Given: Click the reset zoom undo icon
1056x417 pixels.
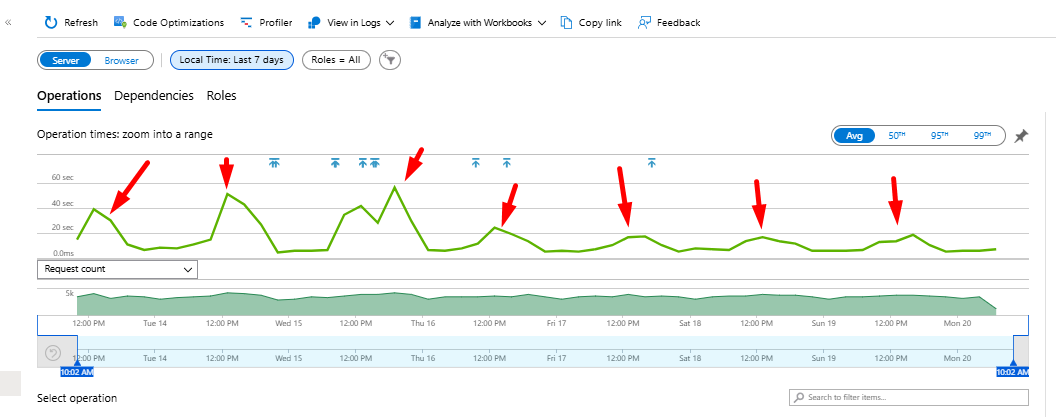Looking at the screenshot, I should point(53,352).
